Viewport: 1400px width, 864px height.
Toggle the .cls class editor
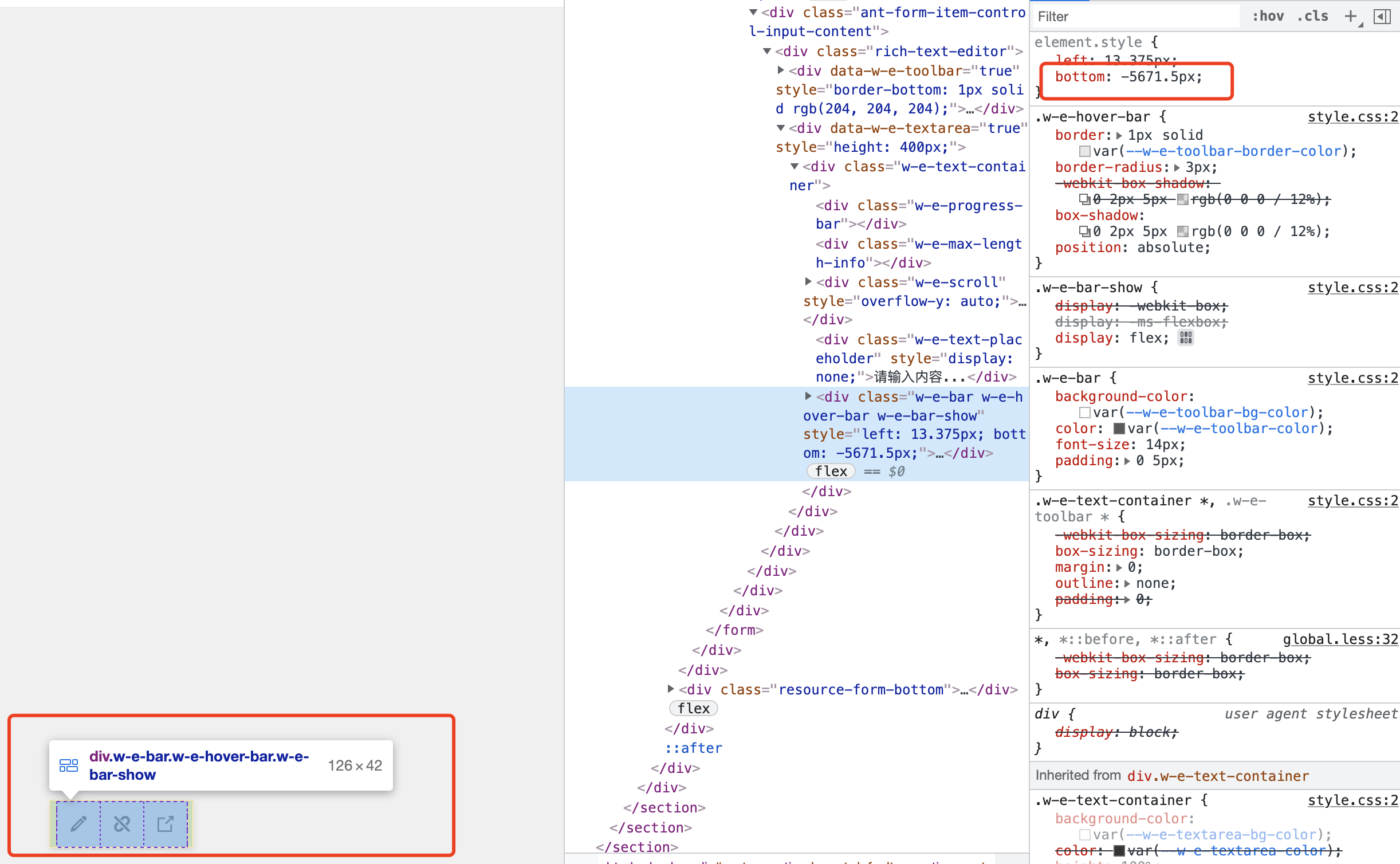pos(1312,16)
